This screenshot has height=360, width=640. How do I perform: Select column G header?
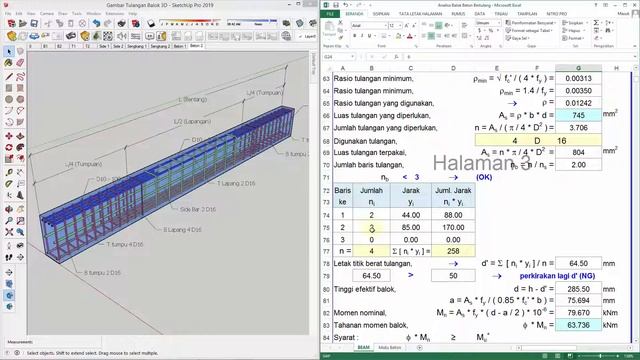[578, 68]
